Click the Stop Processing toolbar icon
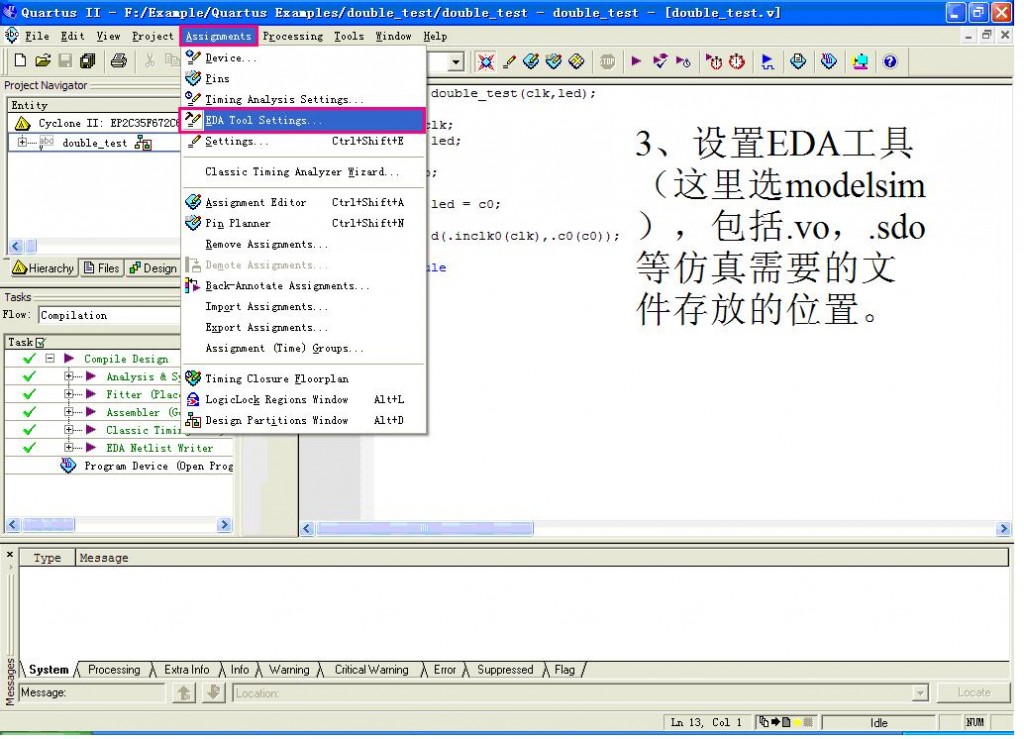 608,62
